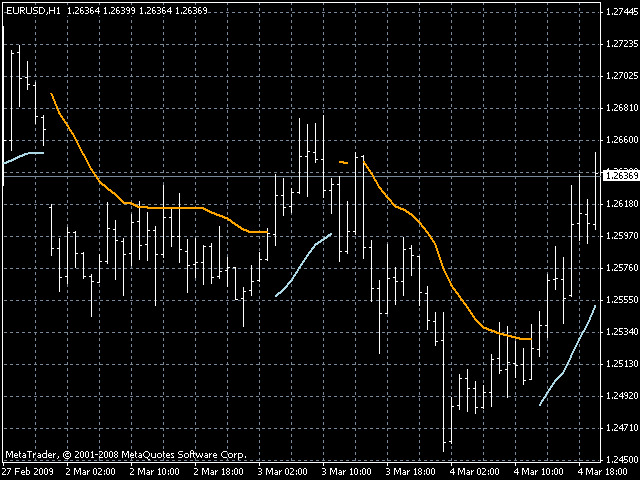Select the light-blue indicator line rising after 3 Mar 02:00
Viewport: 640px width, 480px height.
[304, 264]
